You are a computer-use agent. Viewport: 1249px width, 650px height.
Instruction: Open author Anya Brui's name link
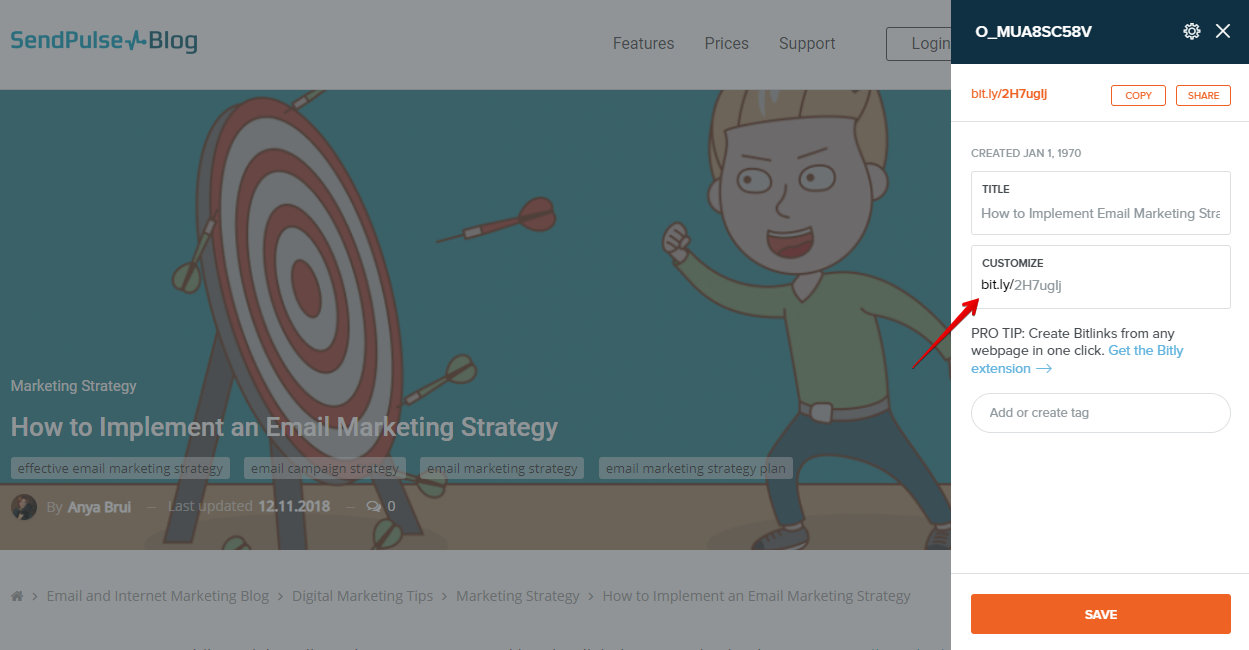click(x=99, y=507)
